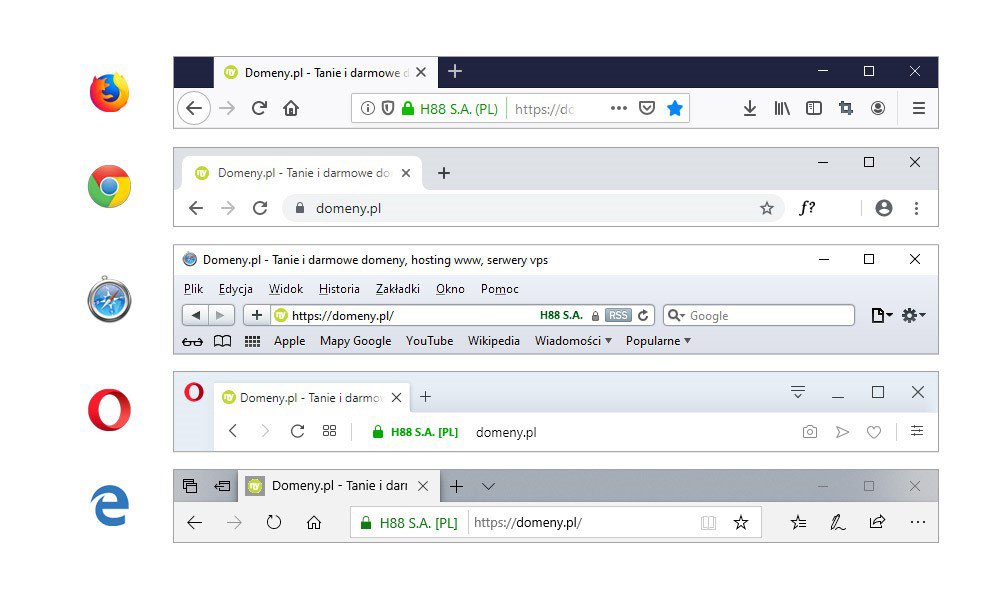Close the Firefox Domeny.pl tab
This screenshot has height=600, width=1000.
click(x=421, y=73)
